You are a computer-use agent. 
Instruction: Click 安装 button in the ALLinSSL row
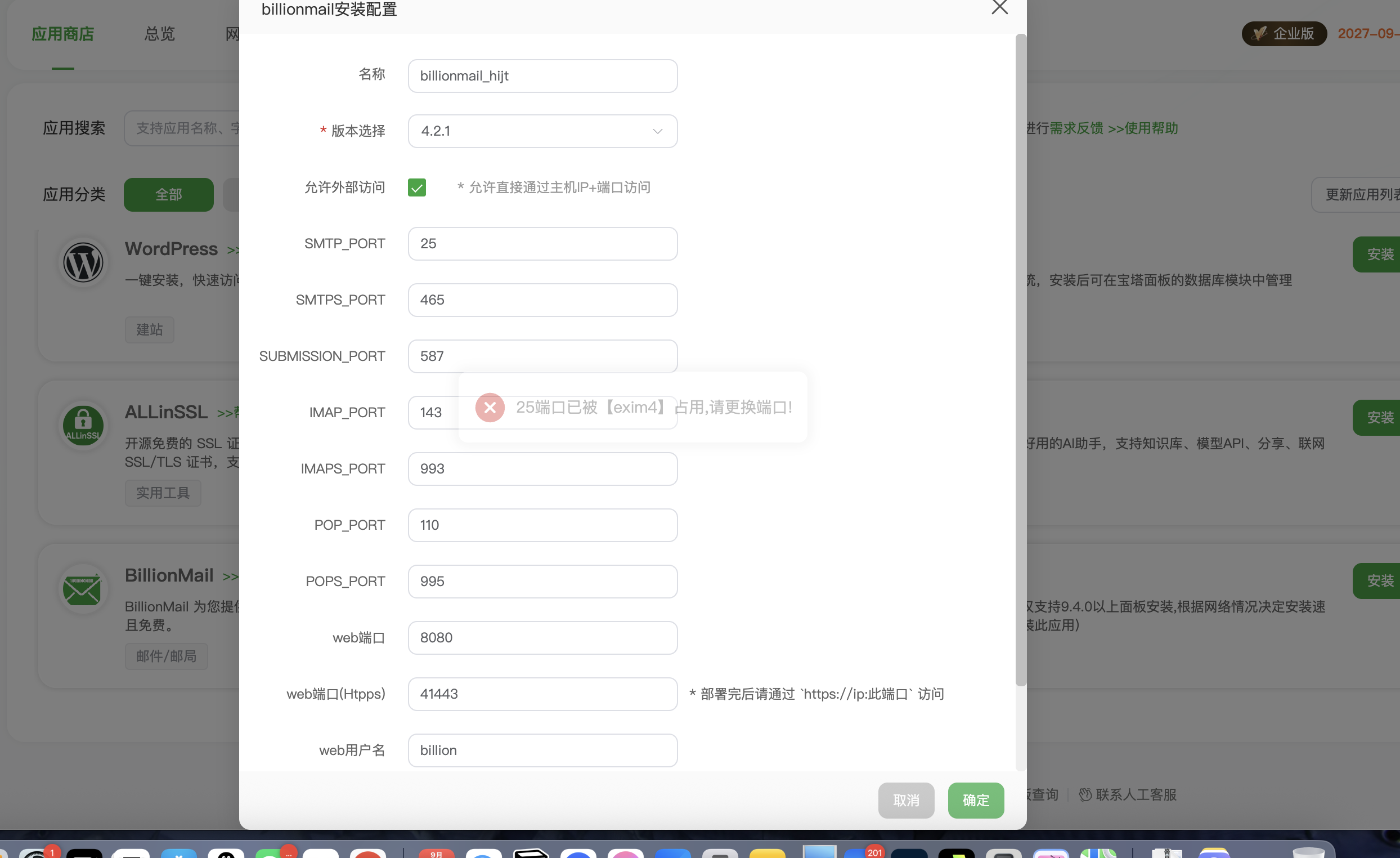coord(1376,417)
